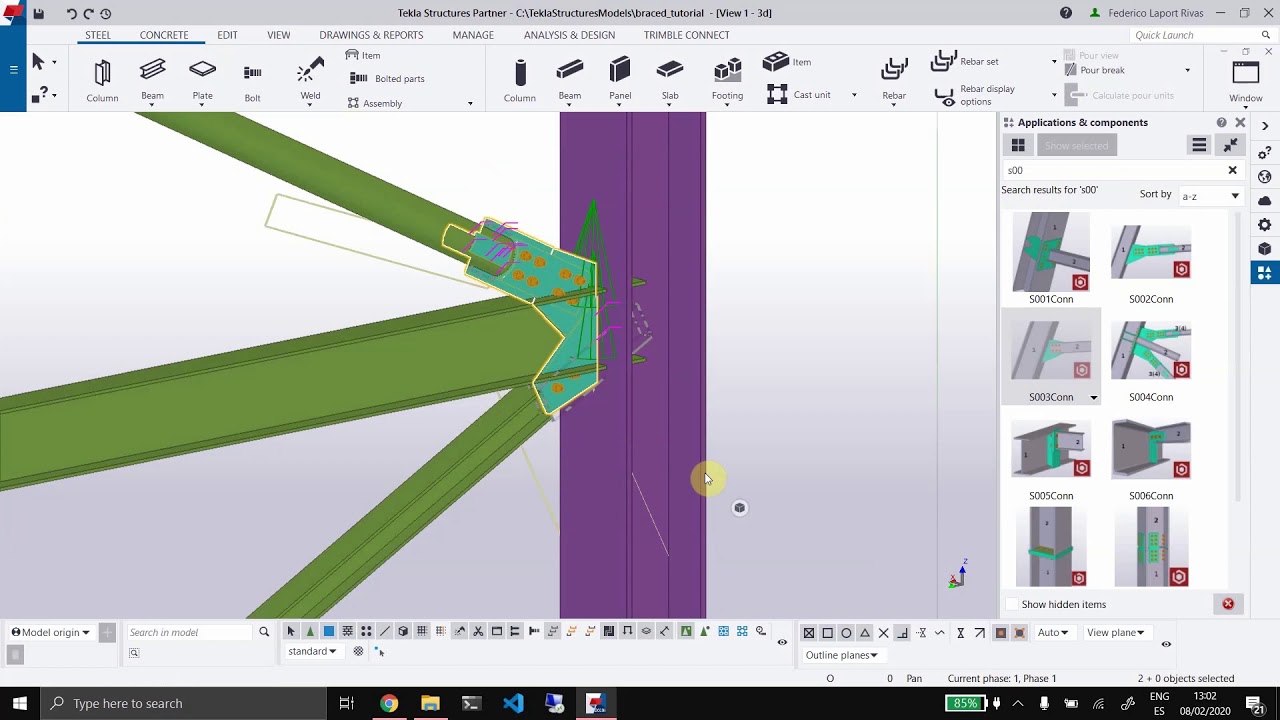Click the Bolted parts button
Viewport: 1280px width, 720px height.
(388, 78)
